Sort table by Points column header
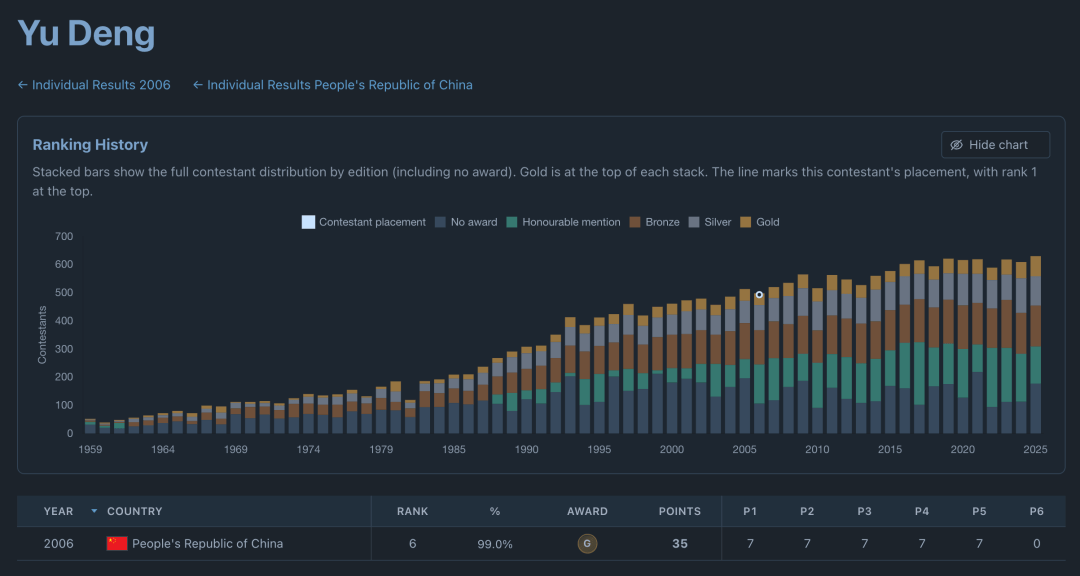Image resolution: width=1080 pixels, height=576 pixels. 680,511
